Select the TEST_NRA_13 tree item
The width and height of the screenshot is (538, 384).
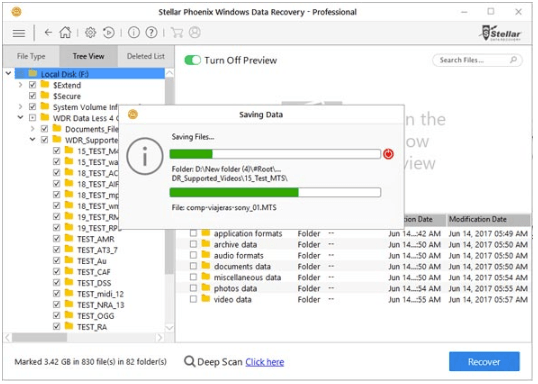click(x=101, y=305)
